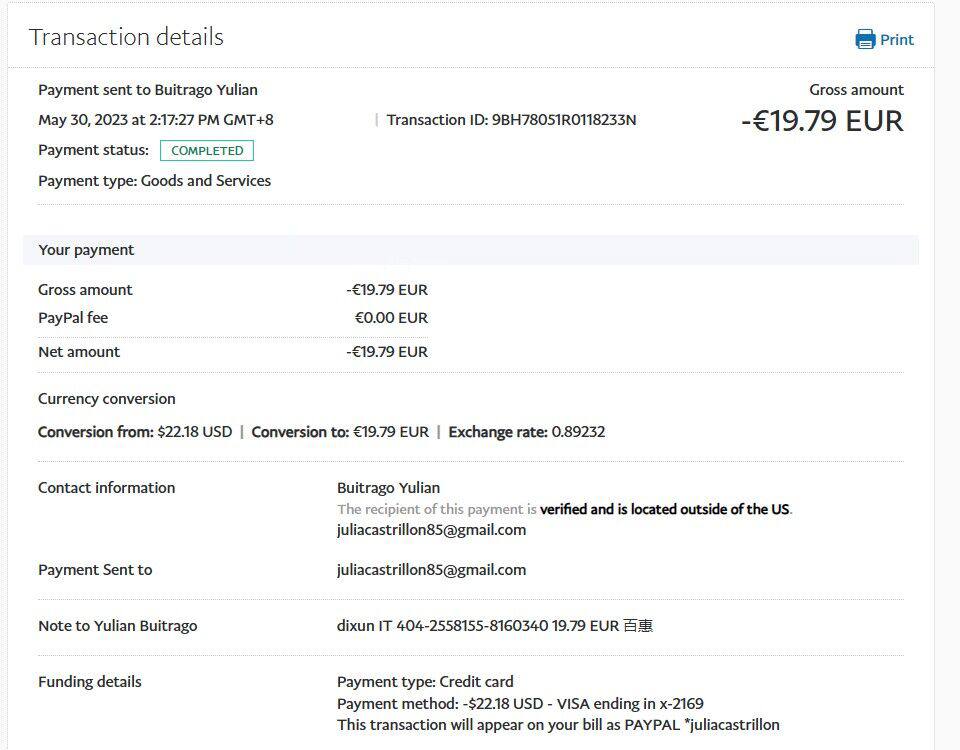Click the Net amount -€19.79 EUR value
The width and height of the screenshot is (960, 750).
click(x=387, y=352)
